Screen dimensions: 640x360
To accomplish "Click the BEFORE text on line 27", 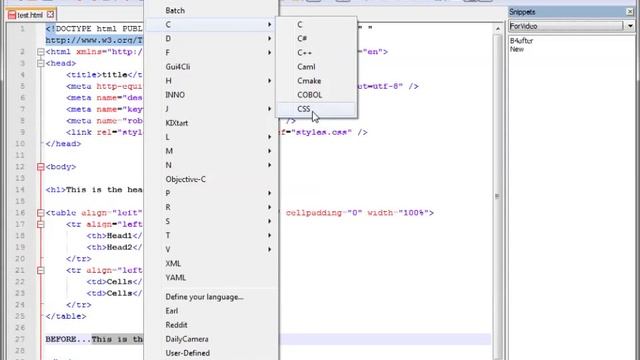I will 60,339.
